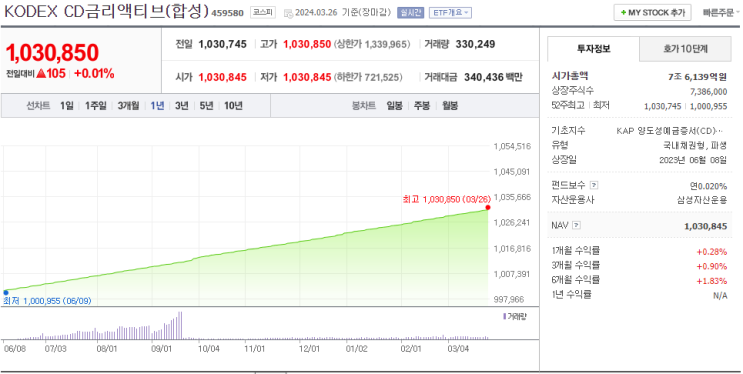Click the red up-triangle next to 105
The width and height of the screenshot is (743, 374).
pyautogui.click(x=41, y=73)
